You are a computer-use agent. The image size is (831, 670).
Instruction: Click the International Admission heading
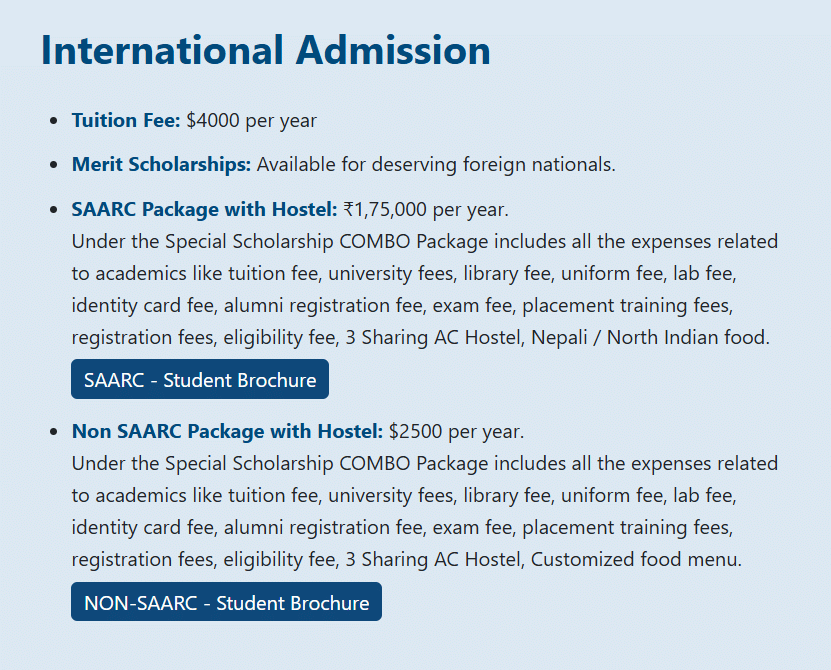tap(265, 51)
